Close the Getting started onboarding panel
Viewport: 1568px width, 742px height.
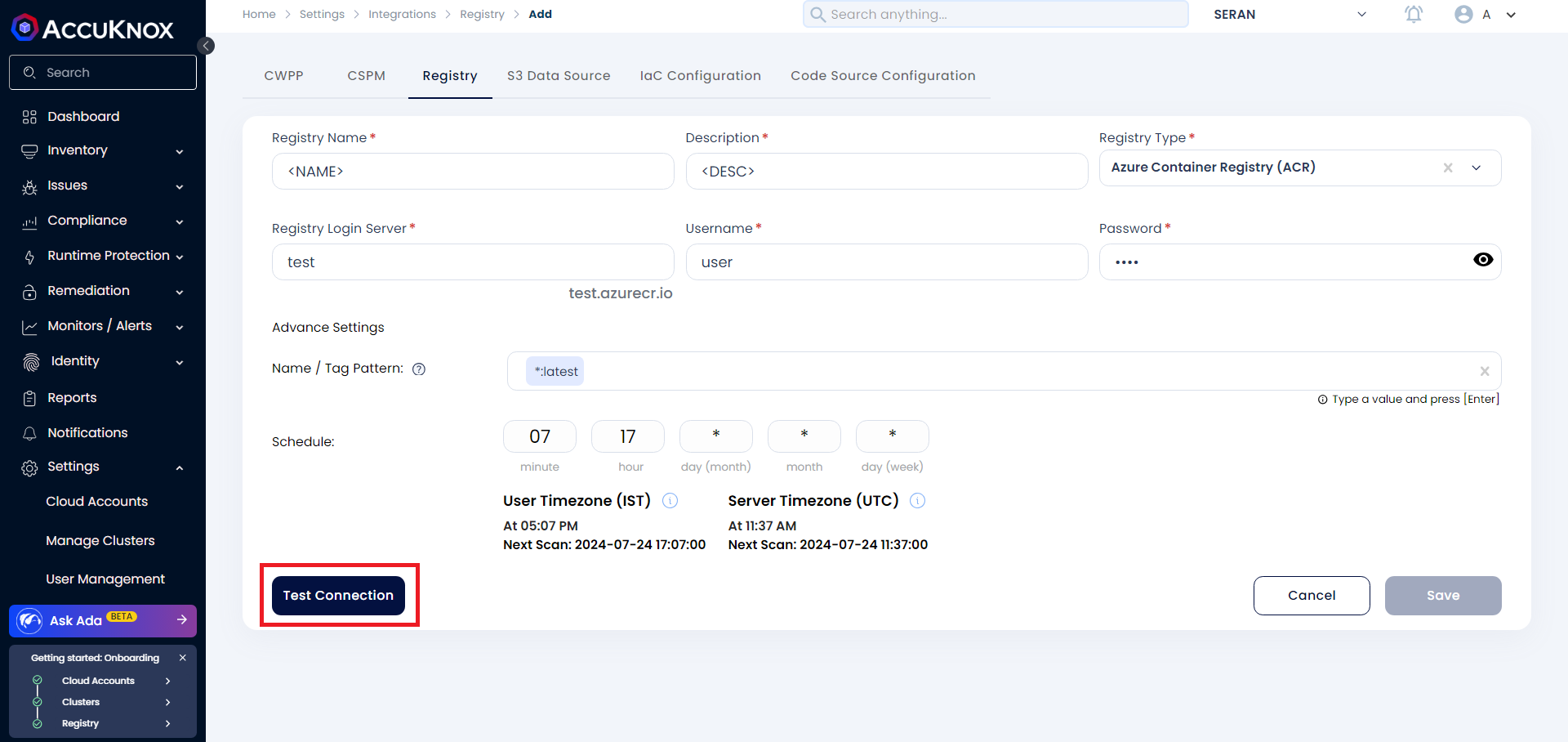click(183, 658)
